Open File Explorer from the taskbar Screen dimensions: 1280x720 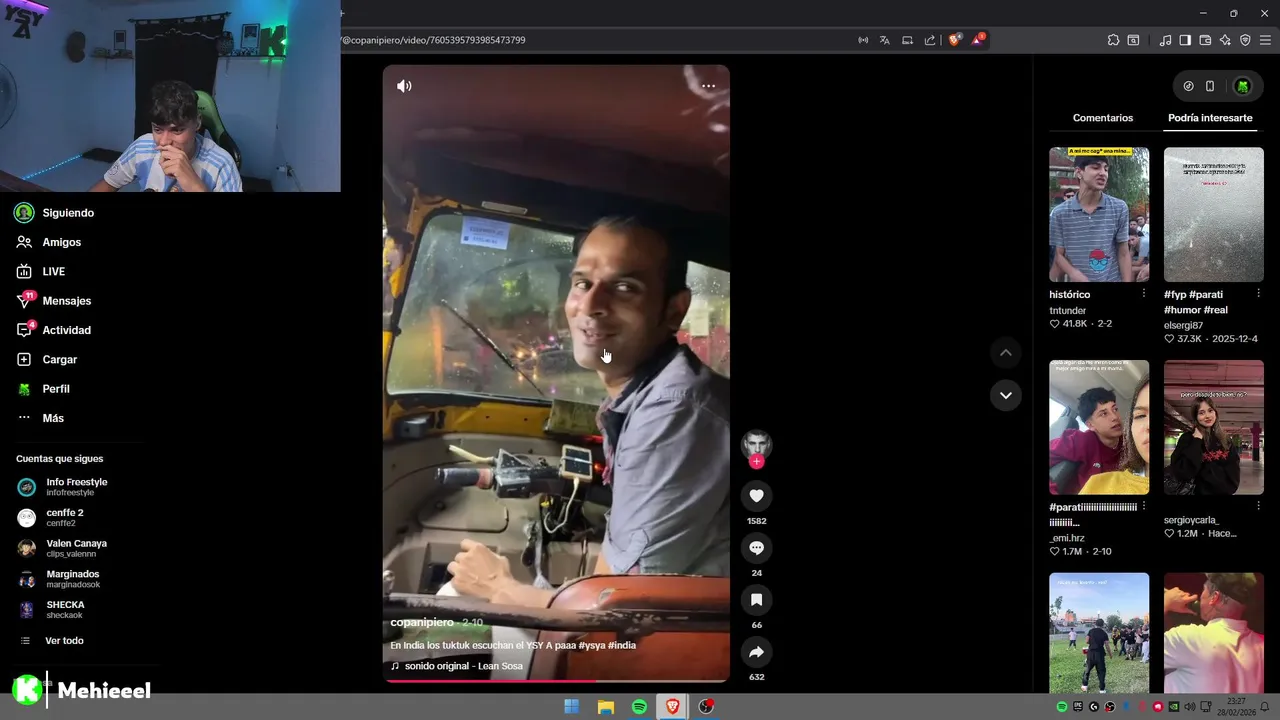coord(605,707)
